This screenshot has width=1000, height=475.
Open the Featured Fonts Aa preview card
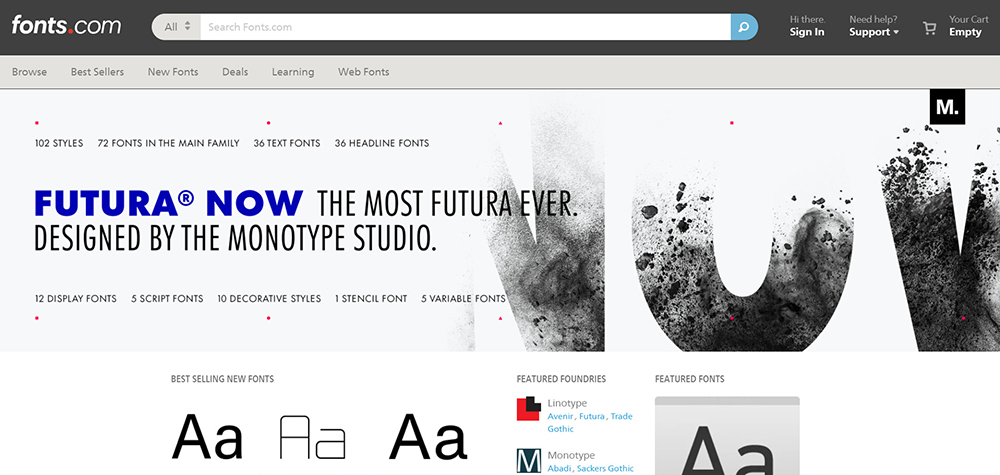point(727,435)
